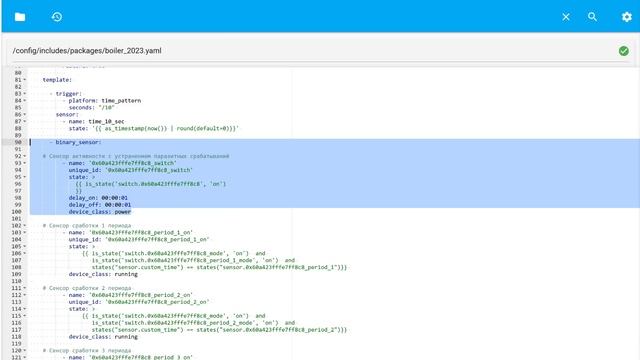Click the is_state switch 'on' line 96
Viewport: 640px width, 360px height.
(x=151, y=184)
